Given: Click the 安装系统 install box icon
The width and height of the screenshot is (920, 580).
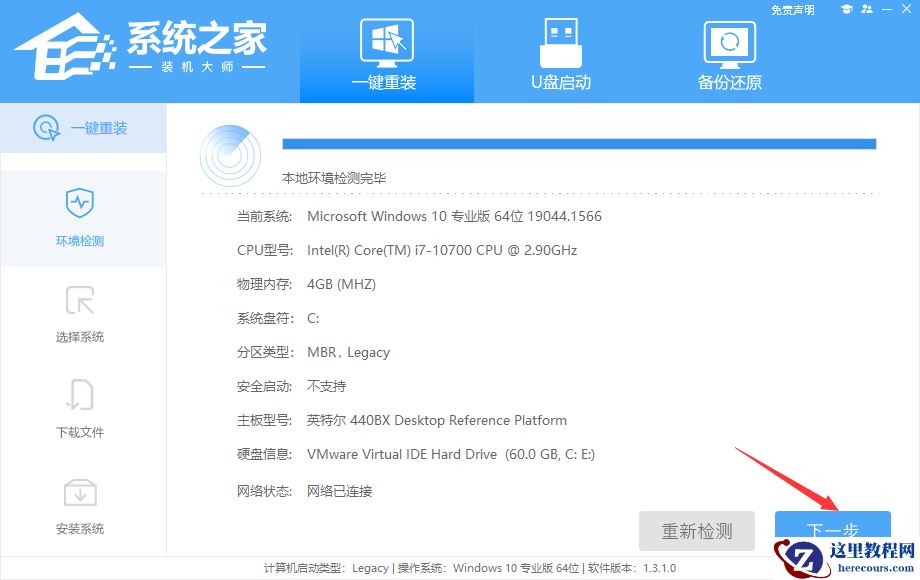Looking at the screenshot, I should point(80,492).
